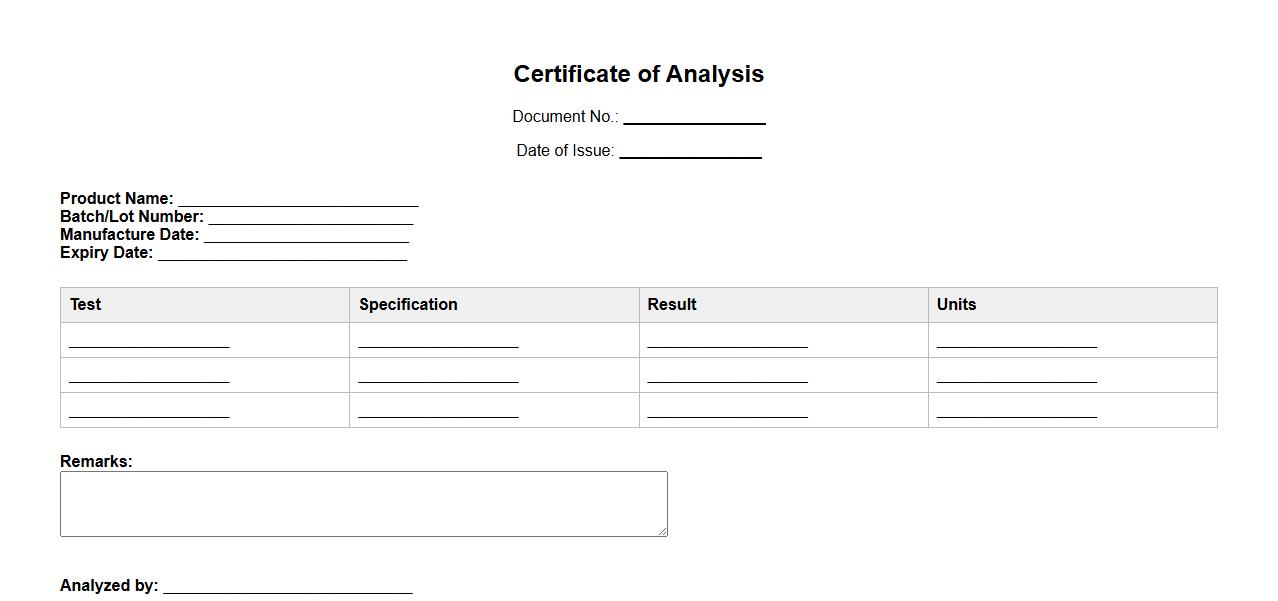1278x601 pixels.
Task: Click inside the Remarks text area
Action: tap(363, 503)
